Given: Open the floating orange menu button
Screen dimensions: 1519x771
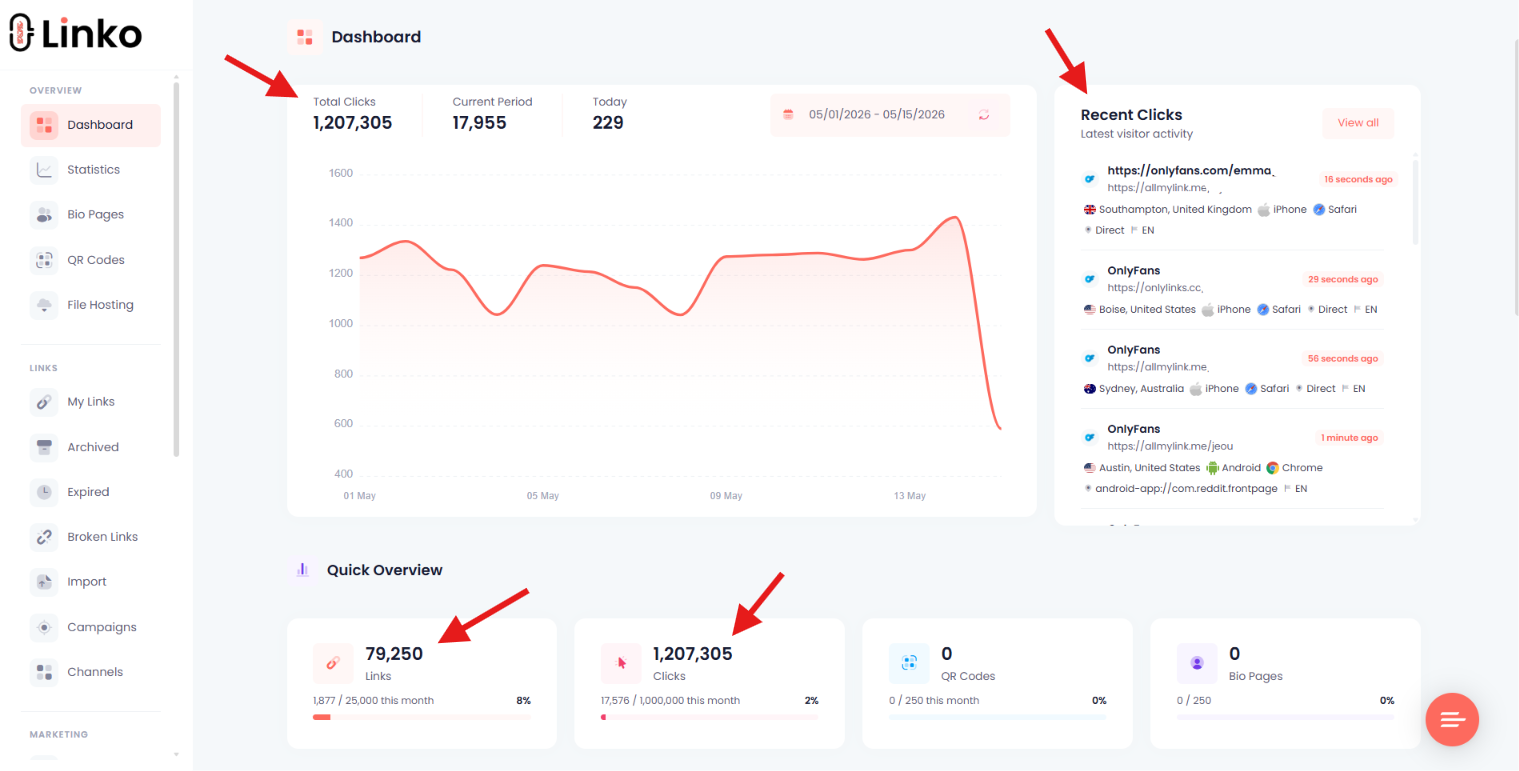Looking at the screenshot, I should [x=1452, y=719].
